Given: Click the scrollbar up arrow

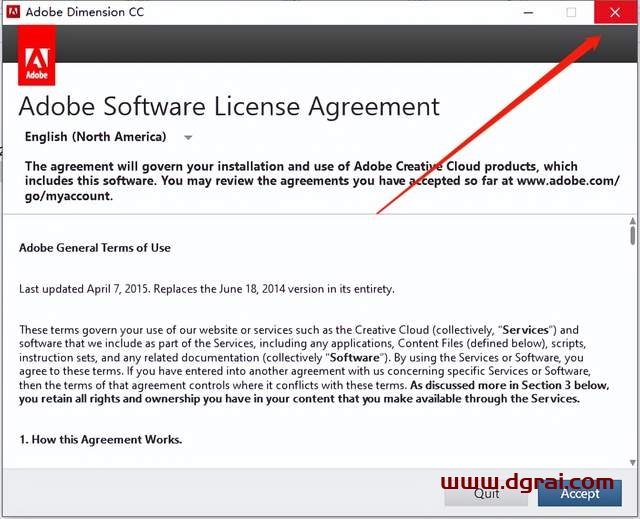Looking at the screenshot, I should point(632,221).
